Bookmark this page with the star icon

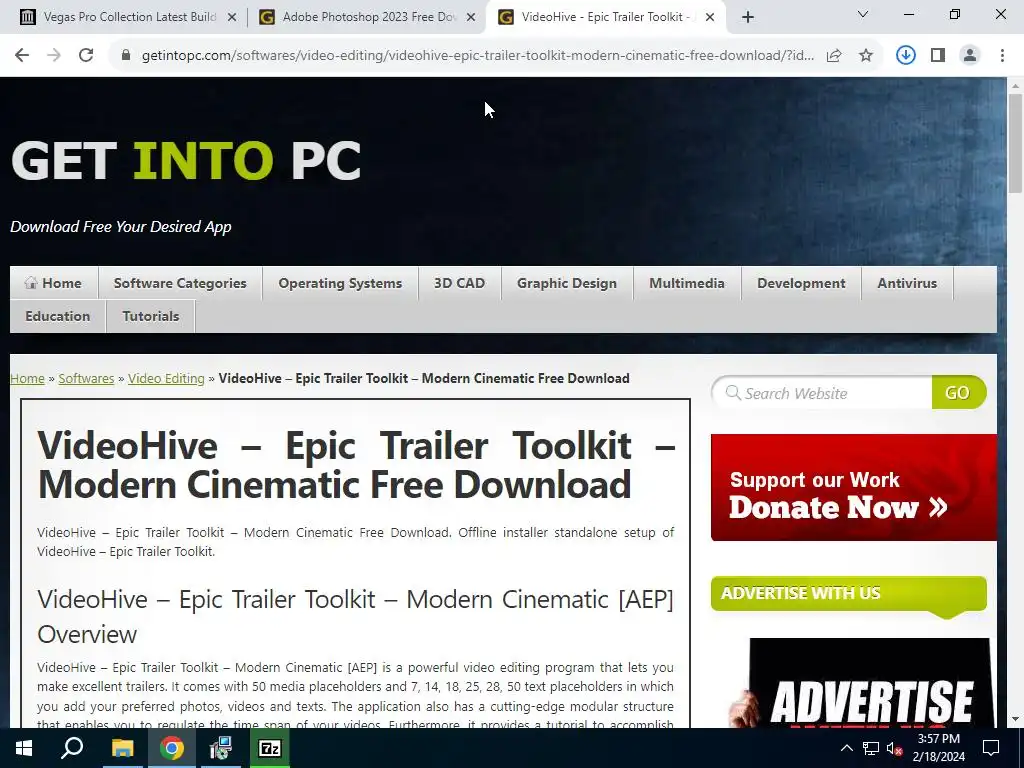tap(866, 56)
